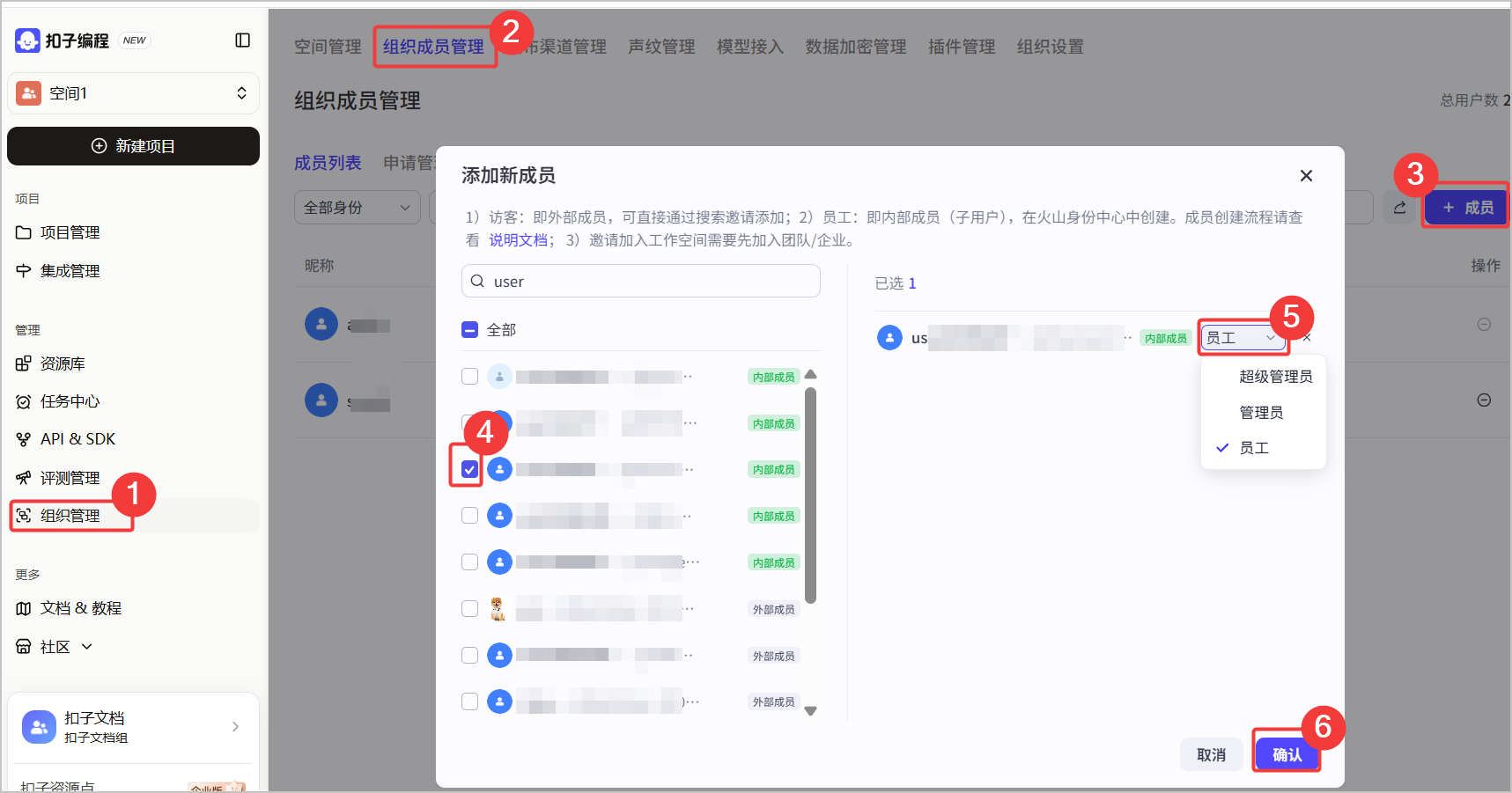Focus the user search input field
The width and height of the screenshot is (1512, 793).
(652, 282)
